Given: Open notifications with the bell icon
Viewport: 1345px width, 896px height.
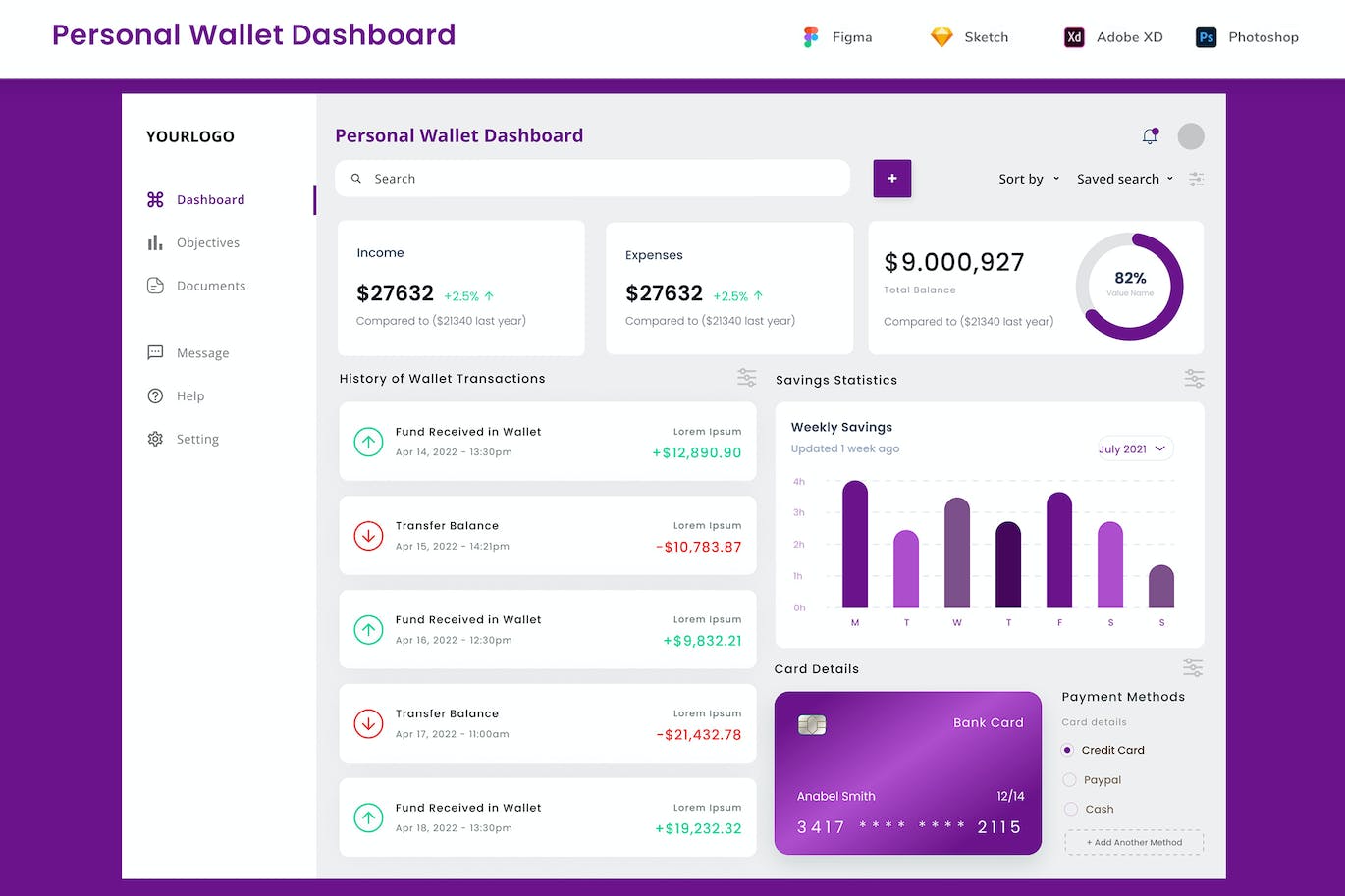Looking at the screenshot, I should pyautogui.click(x=1150, y=136).
